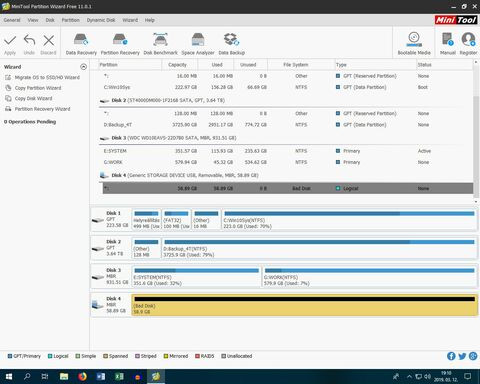
Task: Open the General menu
Action: pyautogui.click(x=12, y=20)
